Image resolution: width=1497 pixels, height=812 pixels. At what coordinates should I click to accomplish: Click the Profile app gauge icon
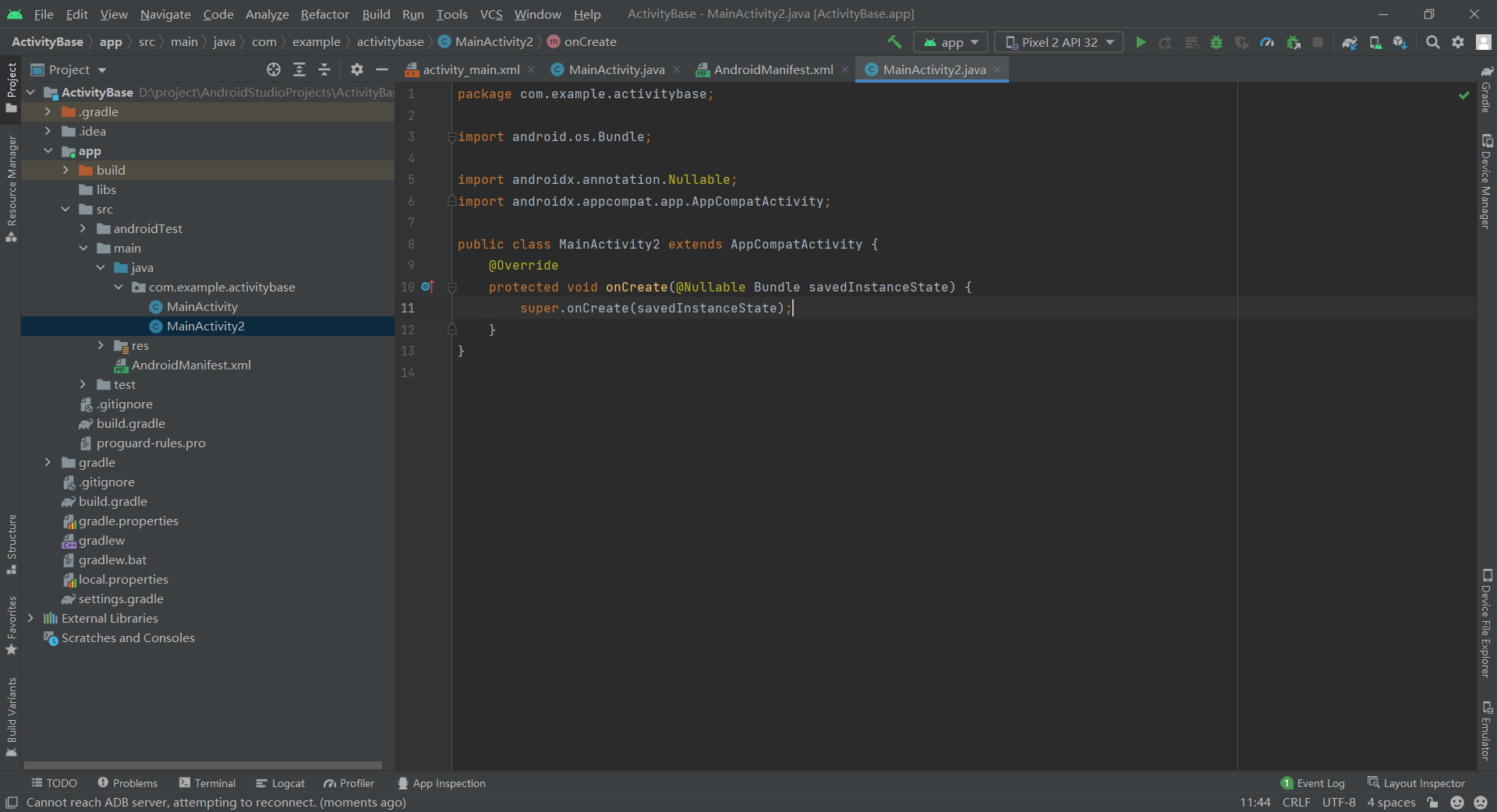pyautogui.click(x=1268, y=42)
